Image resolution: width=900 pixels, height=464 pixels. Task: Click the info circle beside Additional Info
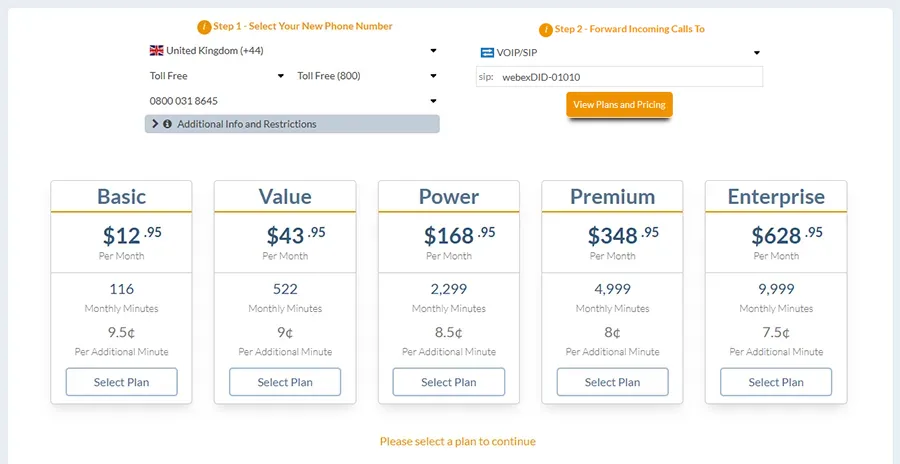click(167, 124)
